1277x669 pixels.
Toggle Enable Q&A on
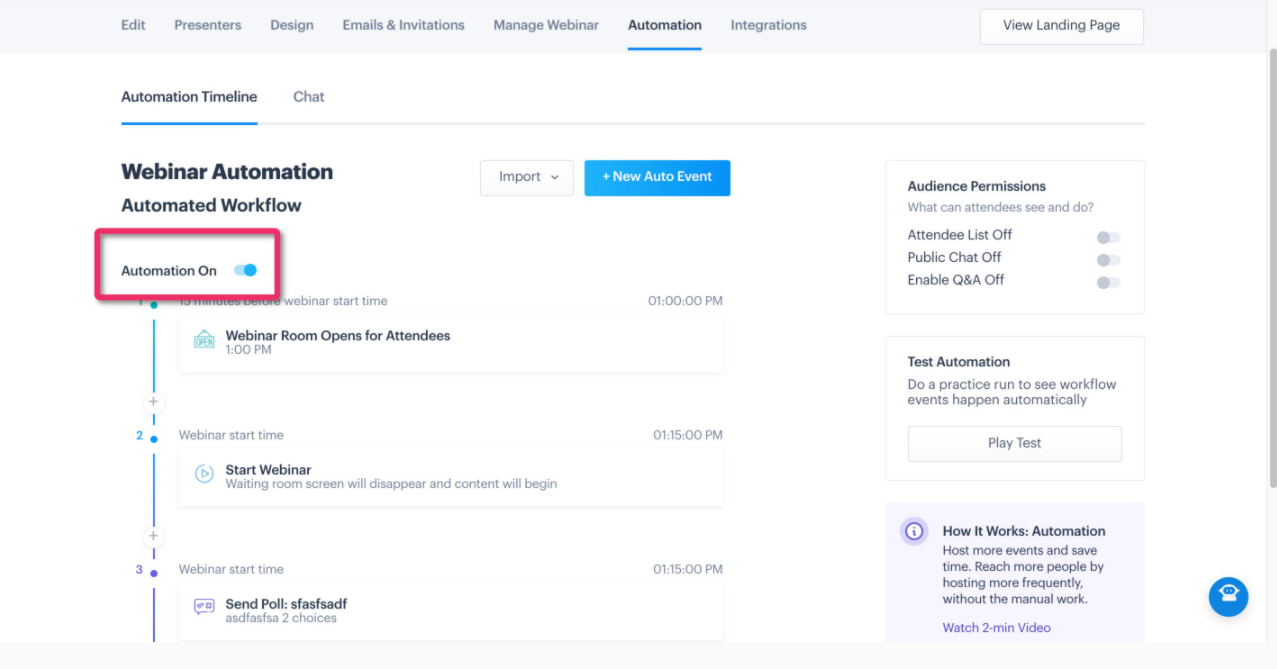point(1108,283)
